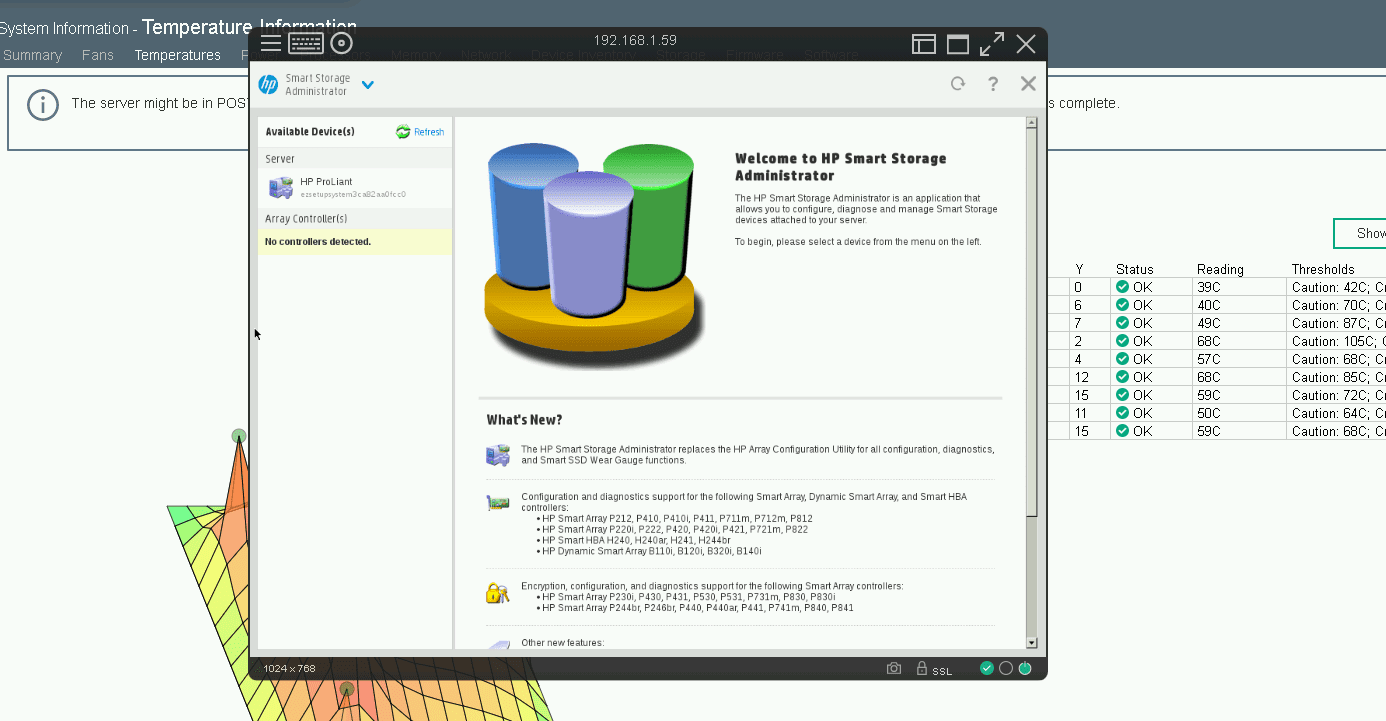Click the Server section header
The height and width of the screenshot is (721, 1386).
[x=355, y=159]
